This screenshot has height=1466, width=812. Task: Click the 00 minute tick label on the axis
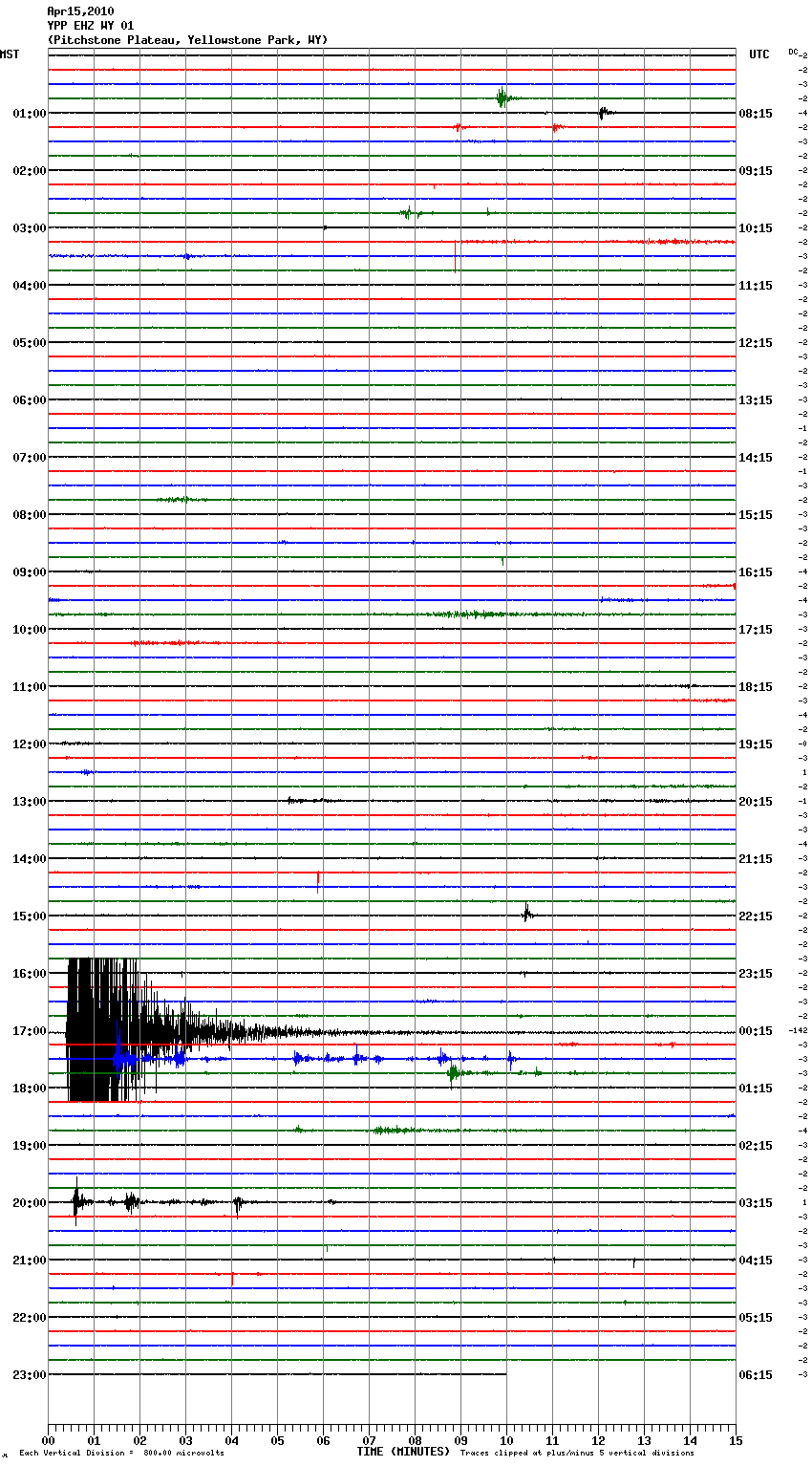pos(48,1440)
